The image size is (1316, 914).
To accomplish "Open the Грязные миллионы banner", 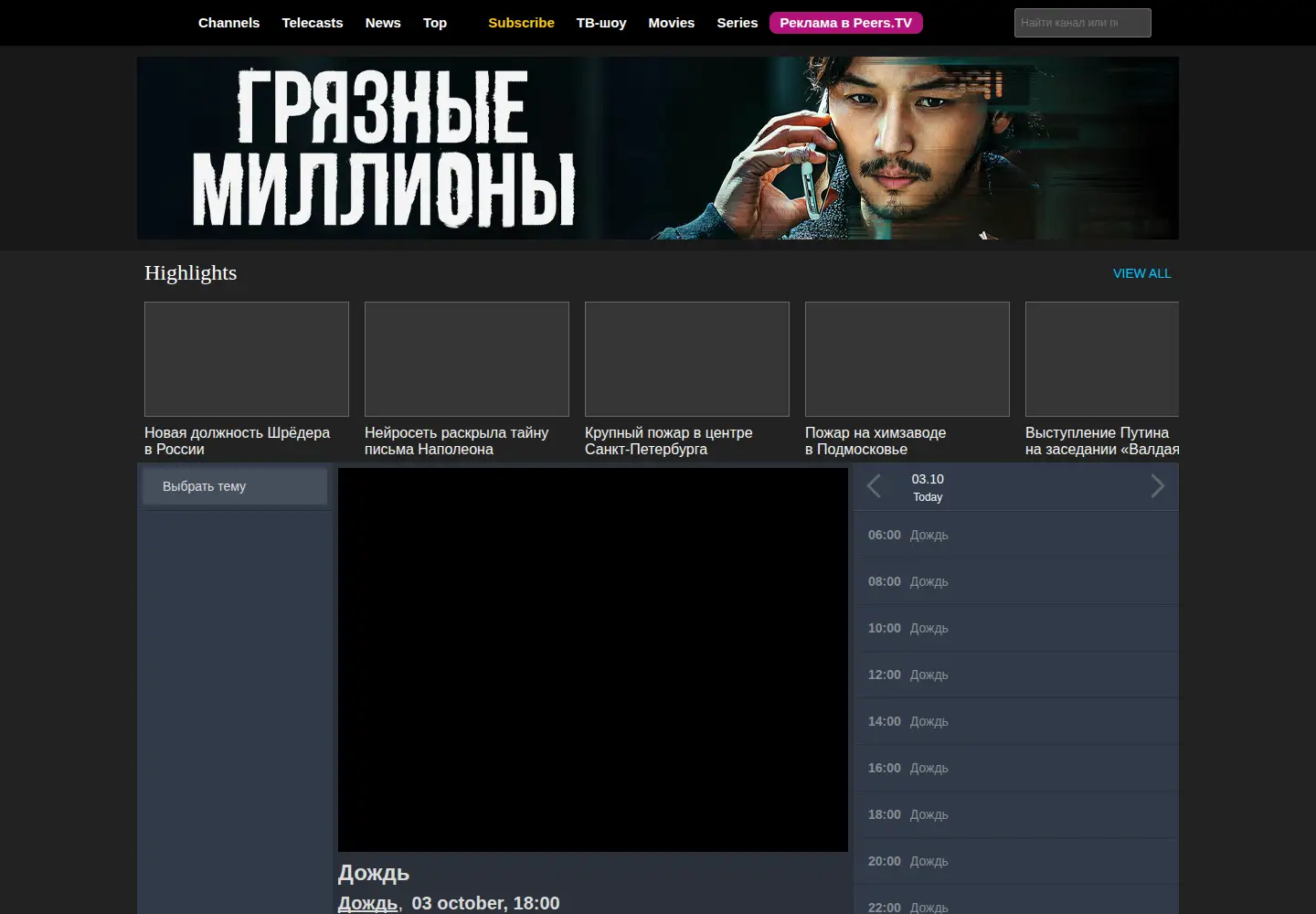I will pos(658,148).
